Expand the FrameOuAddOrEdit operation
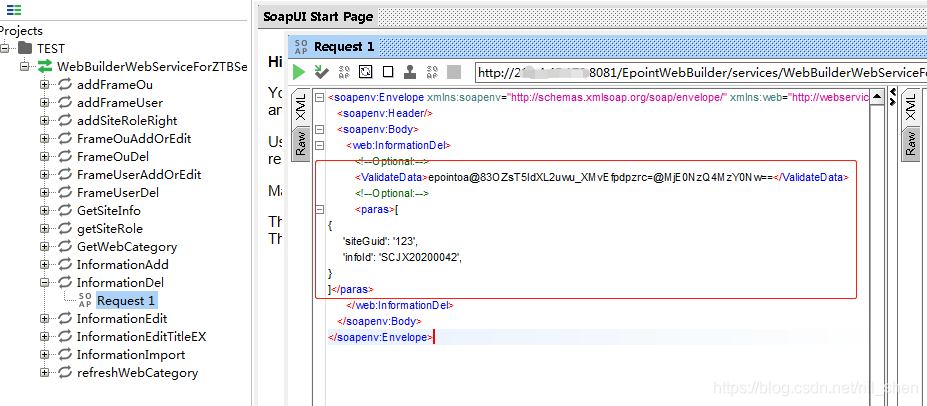This screenshot has height=406, width=927. coord(44,138)
